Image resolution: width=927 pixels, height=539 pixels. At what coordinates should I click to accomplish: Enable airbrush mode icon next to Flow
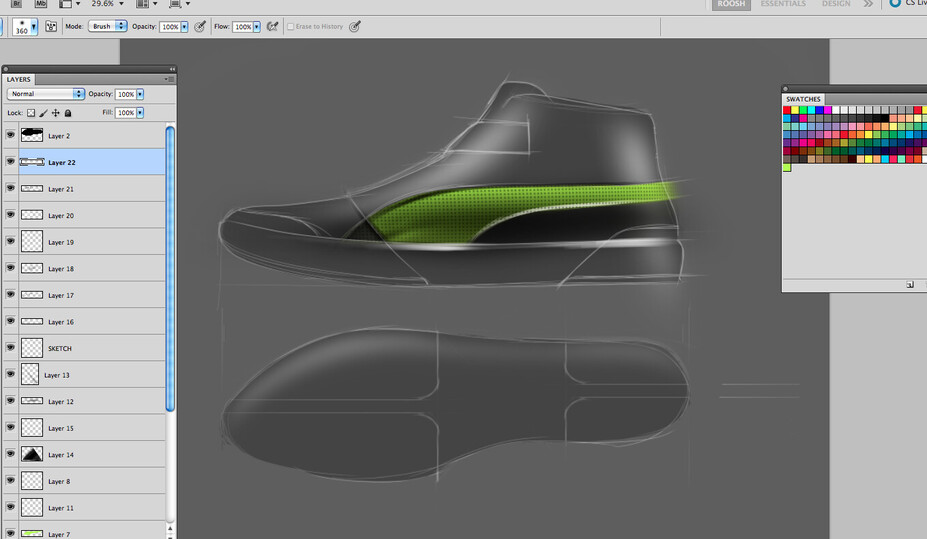(272, 27)
